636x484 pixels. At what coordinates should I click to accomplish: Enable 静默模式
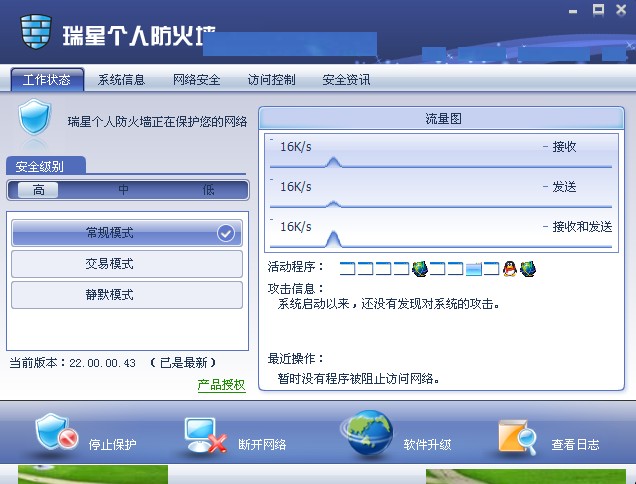coord(127,295)
